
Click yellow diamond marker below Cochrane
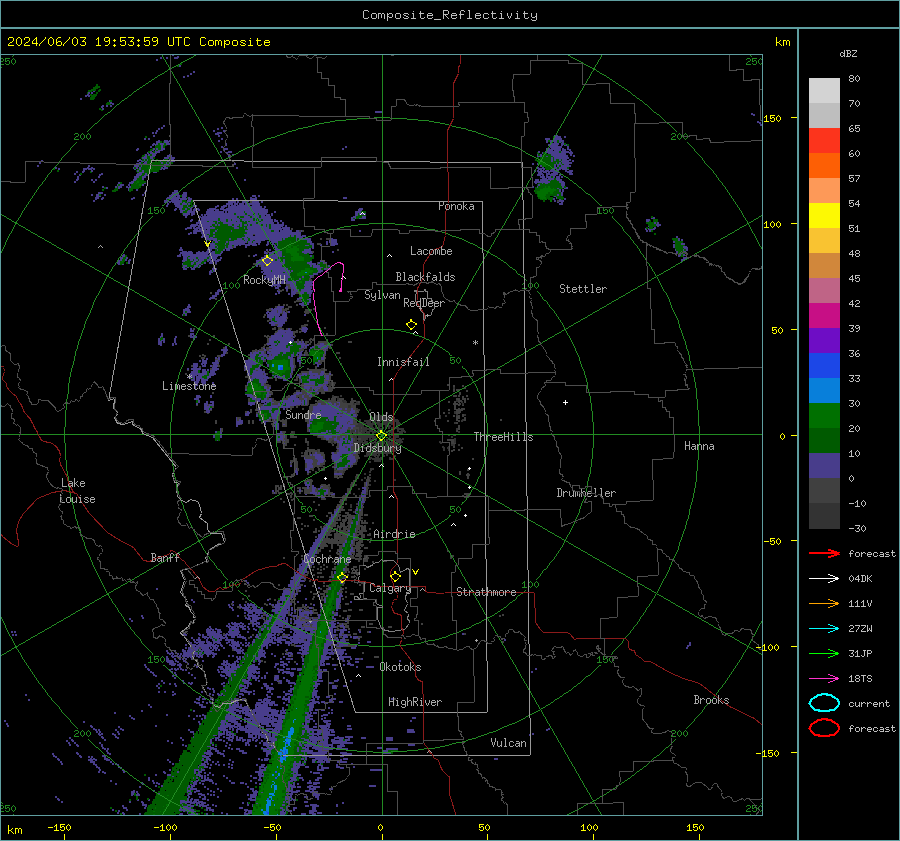(x=342, y=577)
